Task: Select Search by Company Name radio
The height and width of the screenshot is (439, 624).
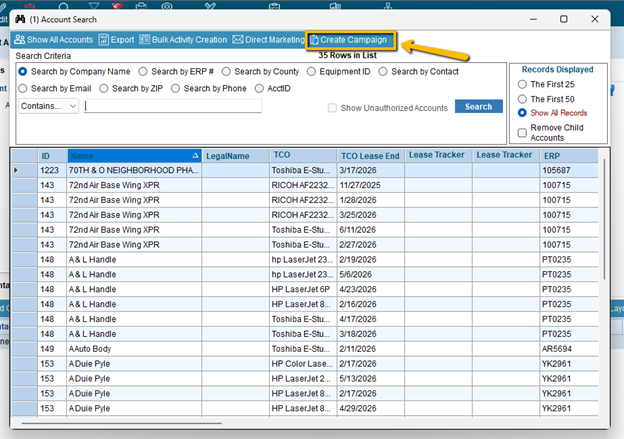Action: [23, 71]
